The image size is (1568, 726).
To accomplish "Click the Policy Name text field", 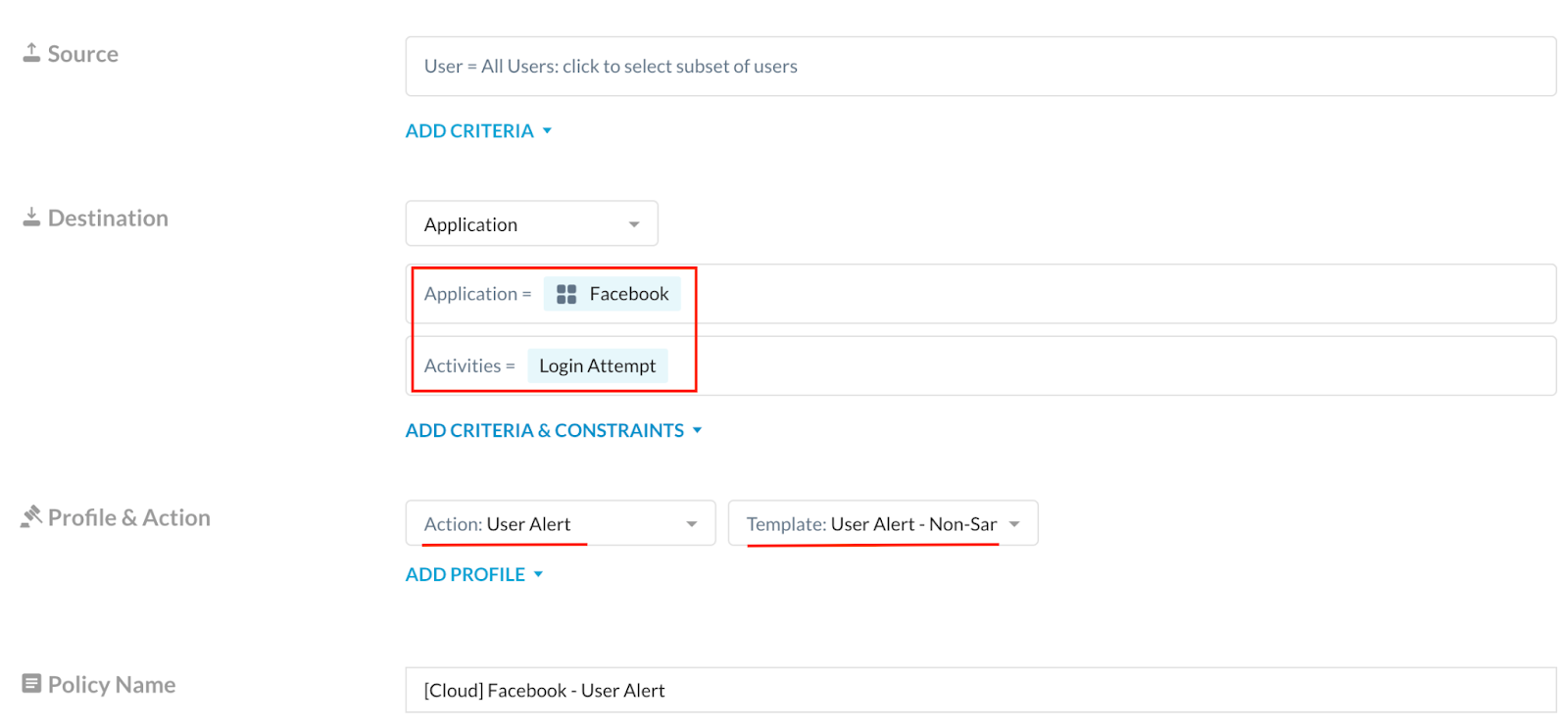I will (x=981, y=691).
